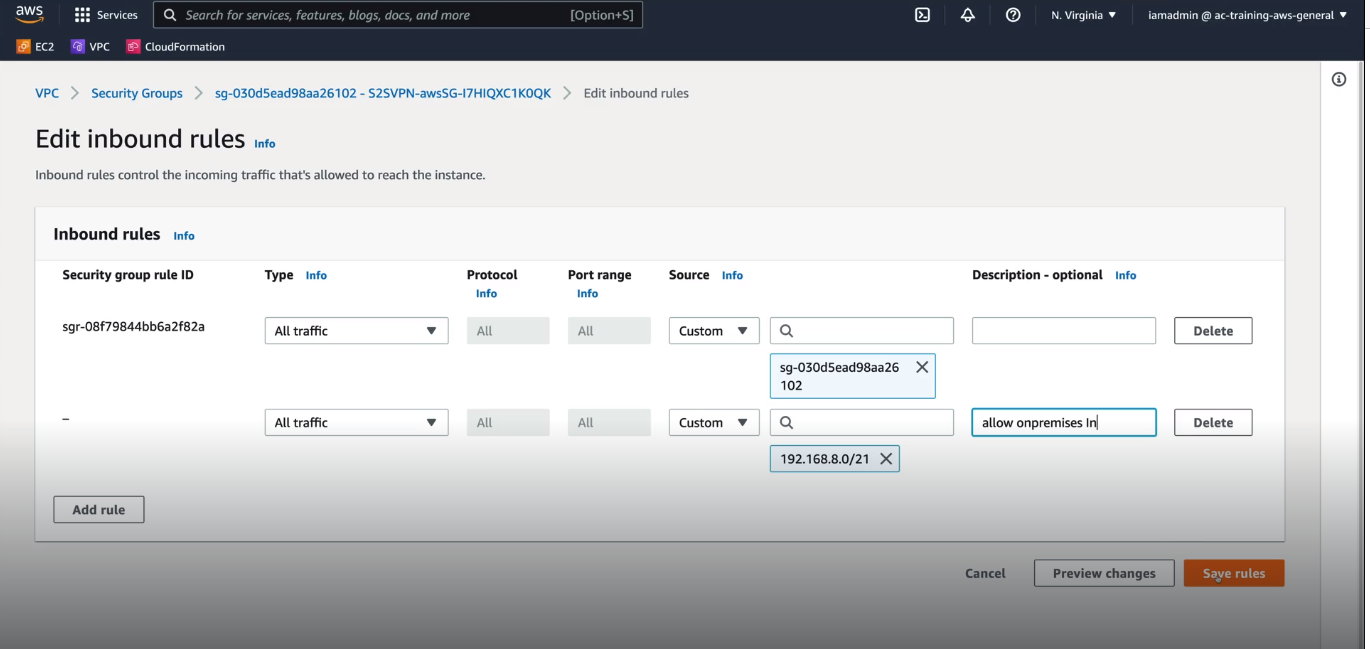Click the AWS logo to go home
The image size is (1370, 649).
pyautogui.click(x=27, y=14)
